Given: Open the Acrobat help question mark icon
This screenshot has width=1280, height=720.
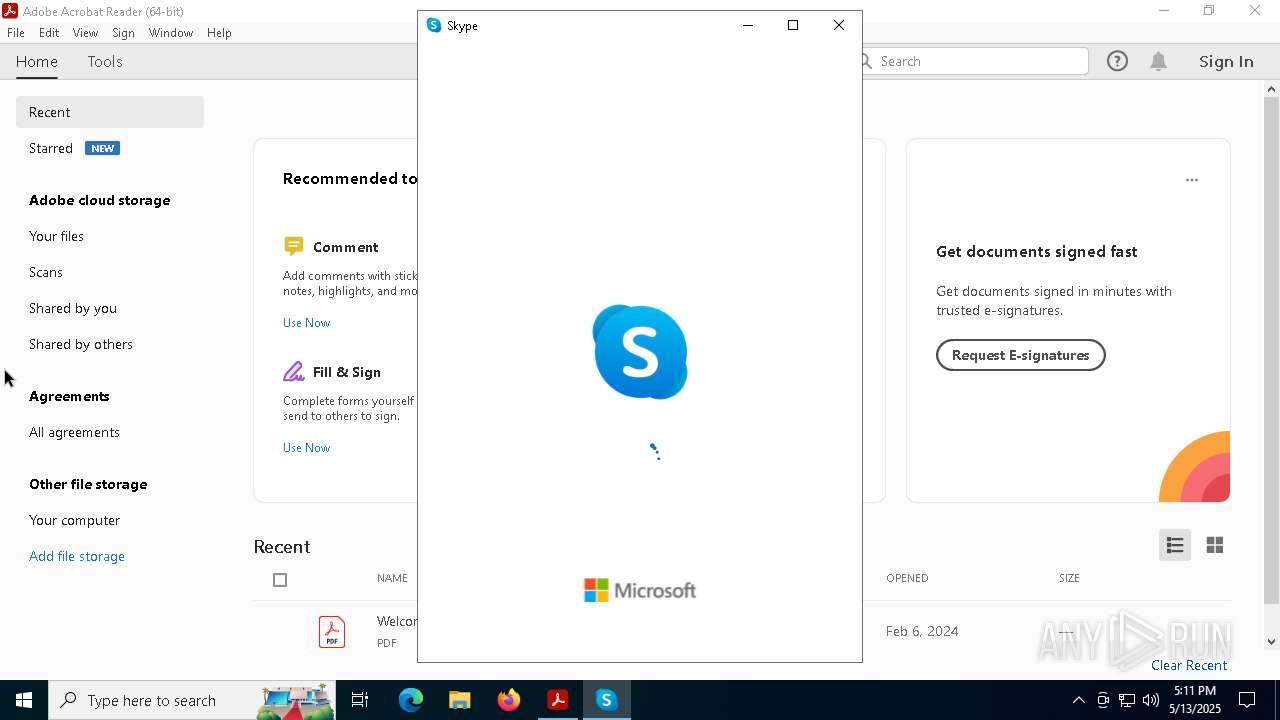Looking at the screenshot, I should 1117,61.
